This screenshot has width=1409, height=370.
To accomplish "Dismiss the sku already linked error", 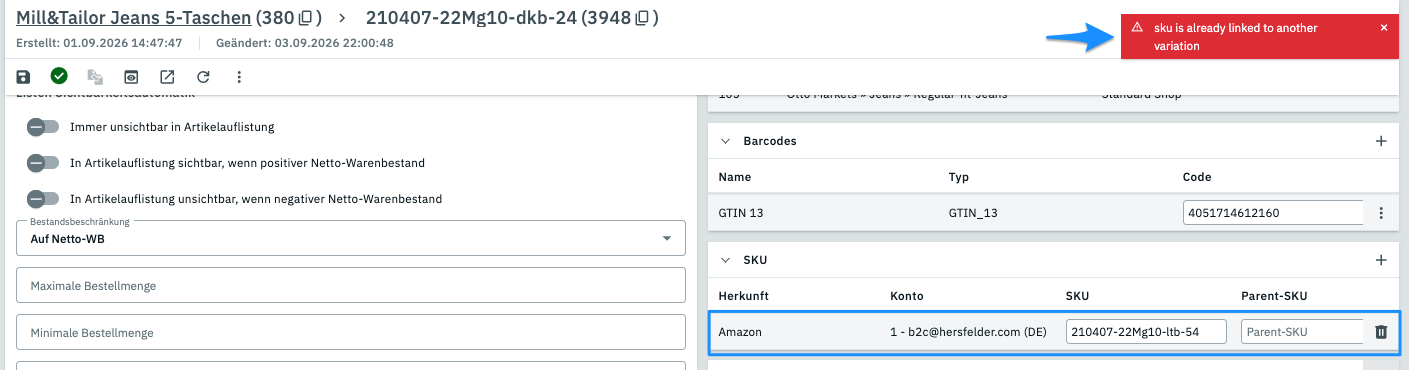I will point(1384,28).
